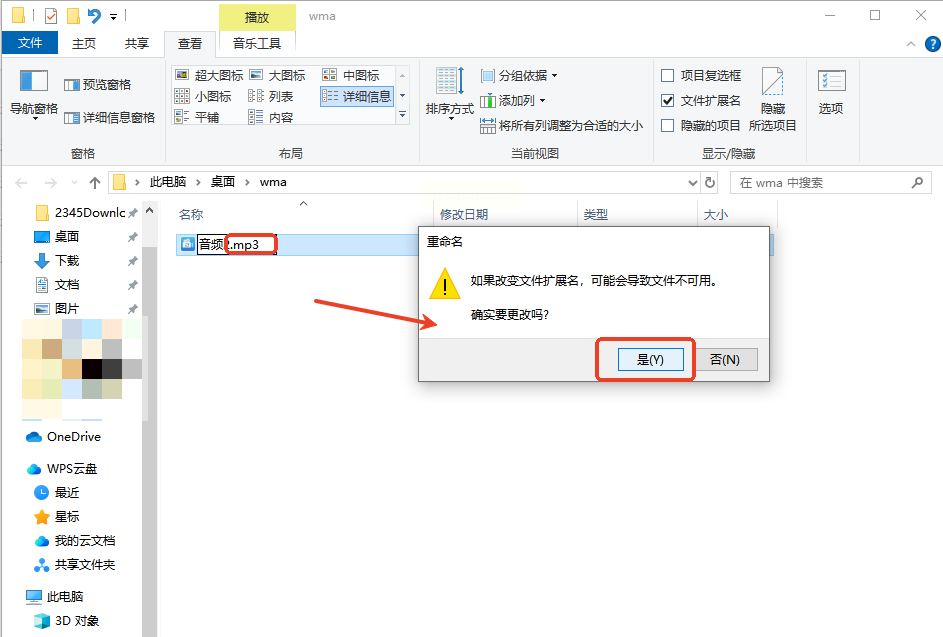The image size is (943, 637).
Task: Enable item check boxes (项目复选框)
Action: coord(701,75)
